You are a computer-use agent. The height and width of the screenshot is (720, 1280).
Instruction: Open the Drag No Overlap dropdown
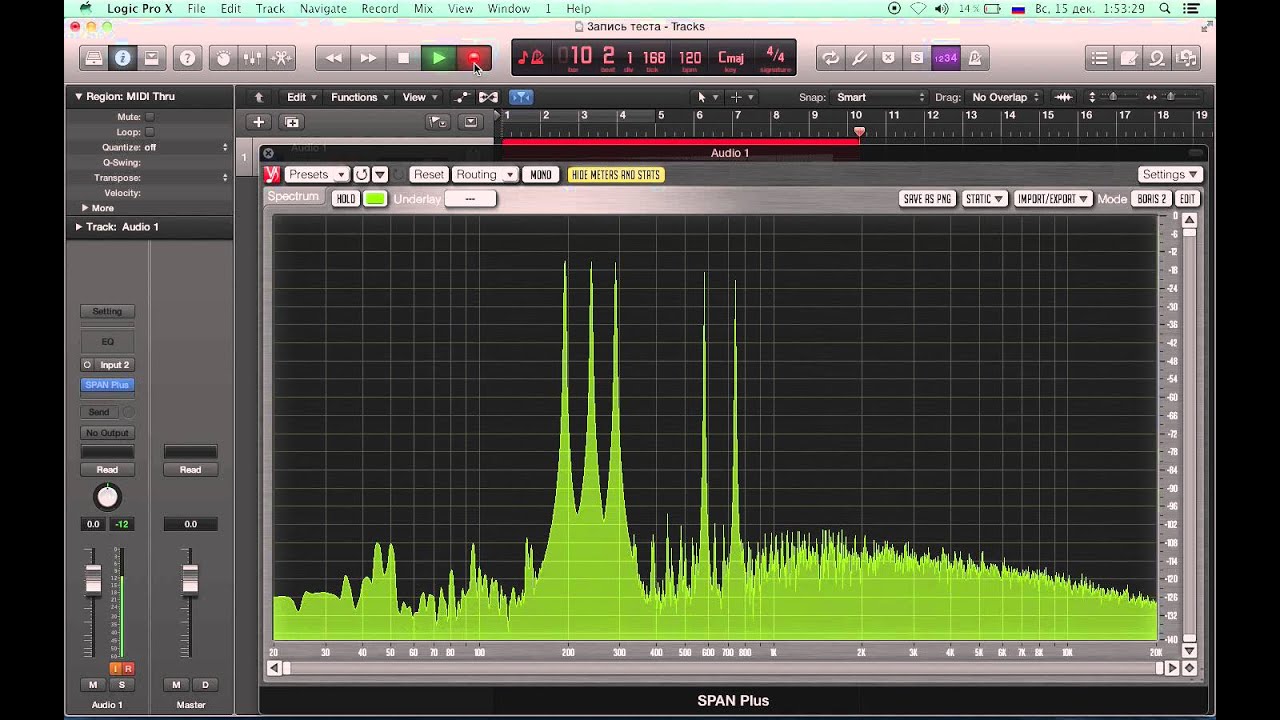coord(1006,97)
